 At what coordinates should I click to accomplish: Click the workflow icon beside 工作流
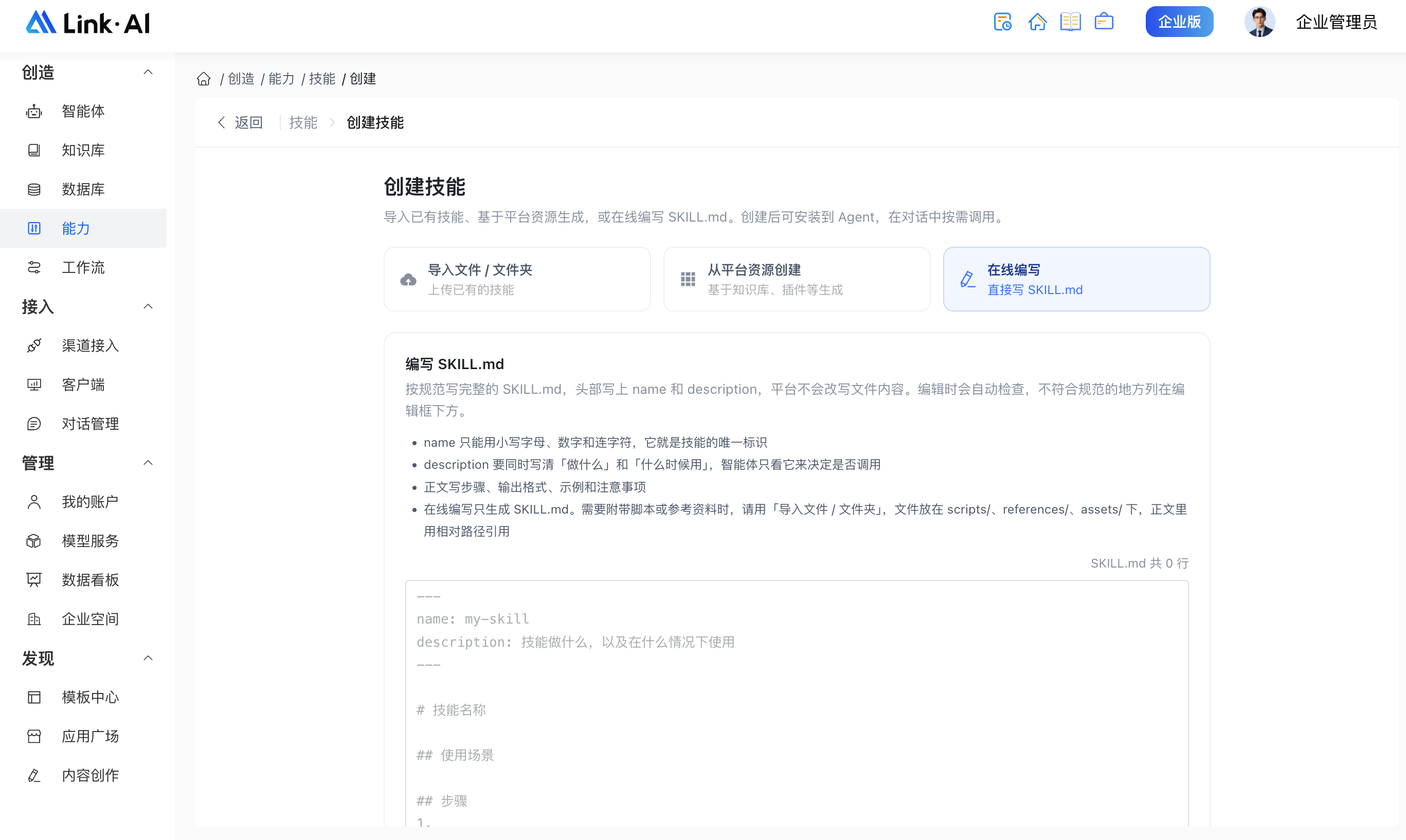[34, 268]
